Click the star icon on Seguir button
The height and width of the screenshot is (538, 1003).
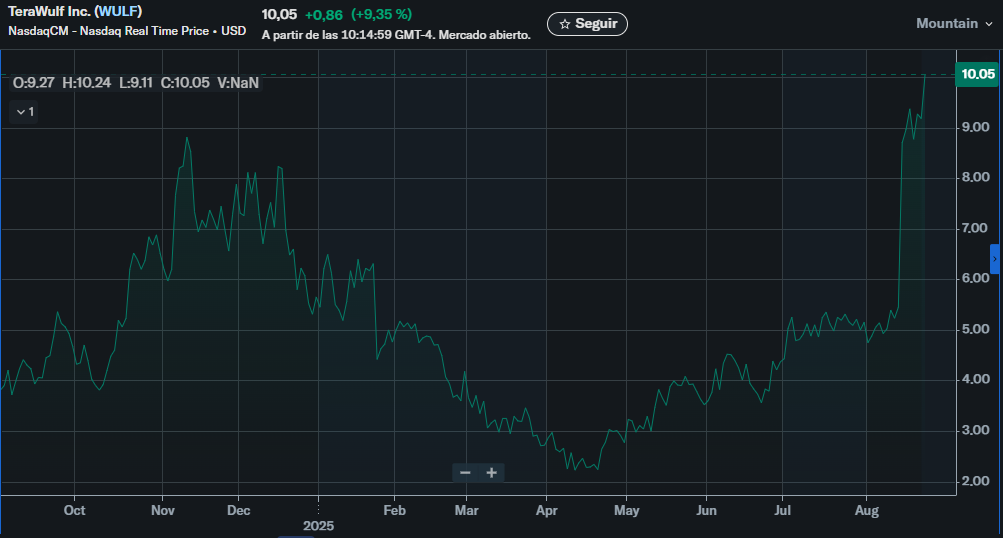tap(565, 24)
